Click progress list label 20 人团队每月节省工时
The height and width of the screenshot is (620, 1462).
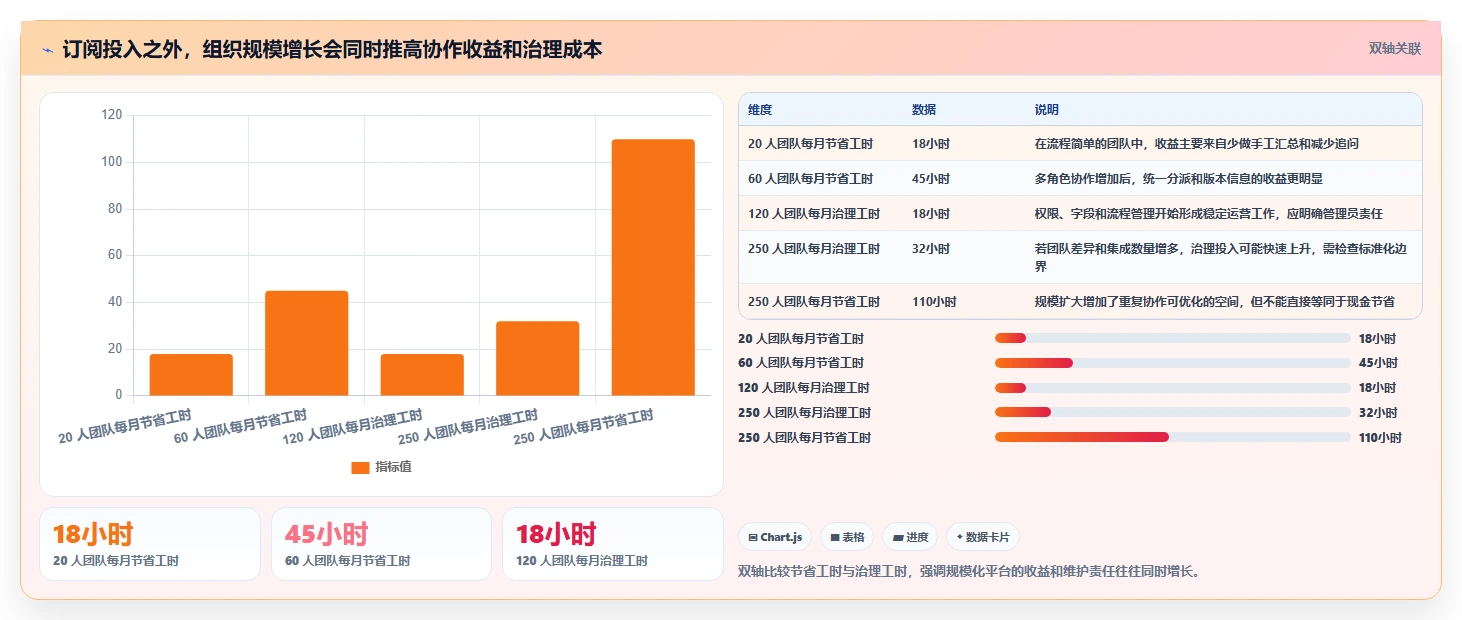click(801, 339)
